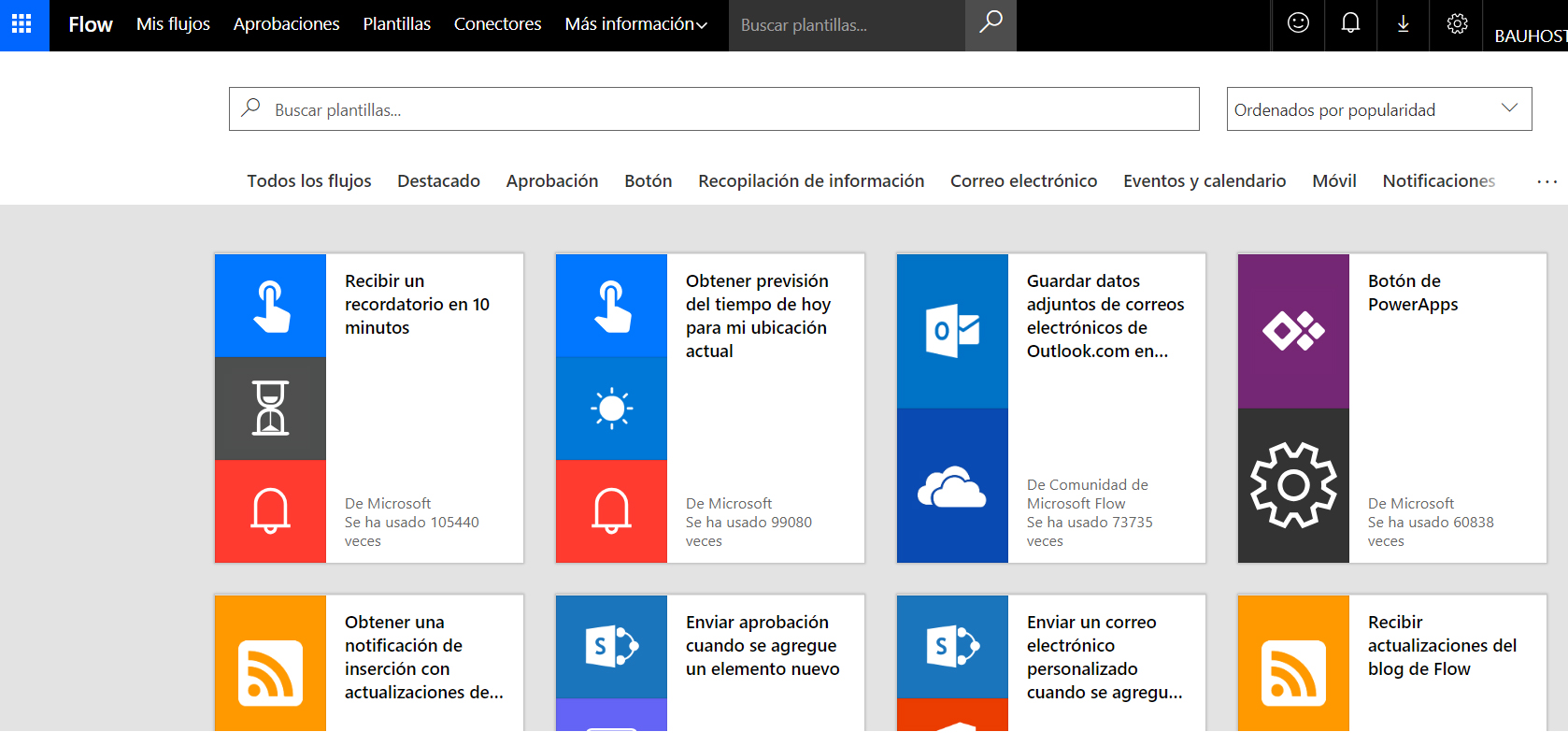1568x746 pixels.
Task: Open 'Aprobaciones' in top navigation
Action: coord(286,24)
